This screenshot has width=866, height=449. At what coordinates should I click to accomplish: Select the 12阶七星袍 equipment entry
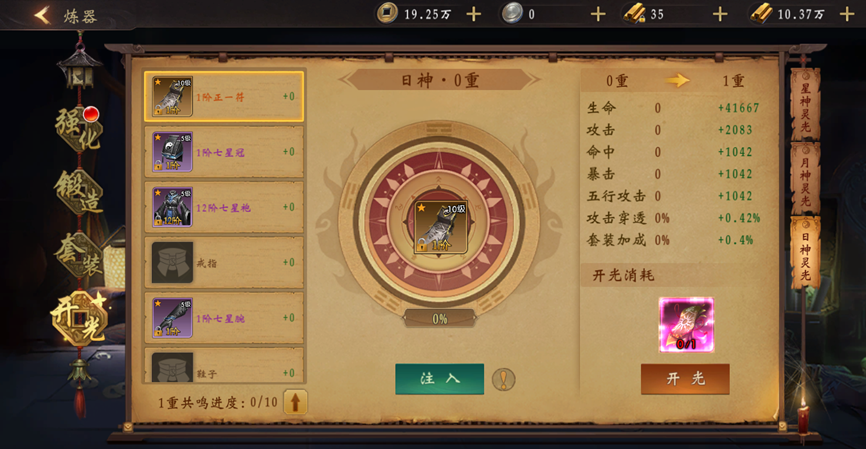coord(224,207)
